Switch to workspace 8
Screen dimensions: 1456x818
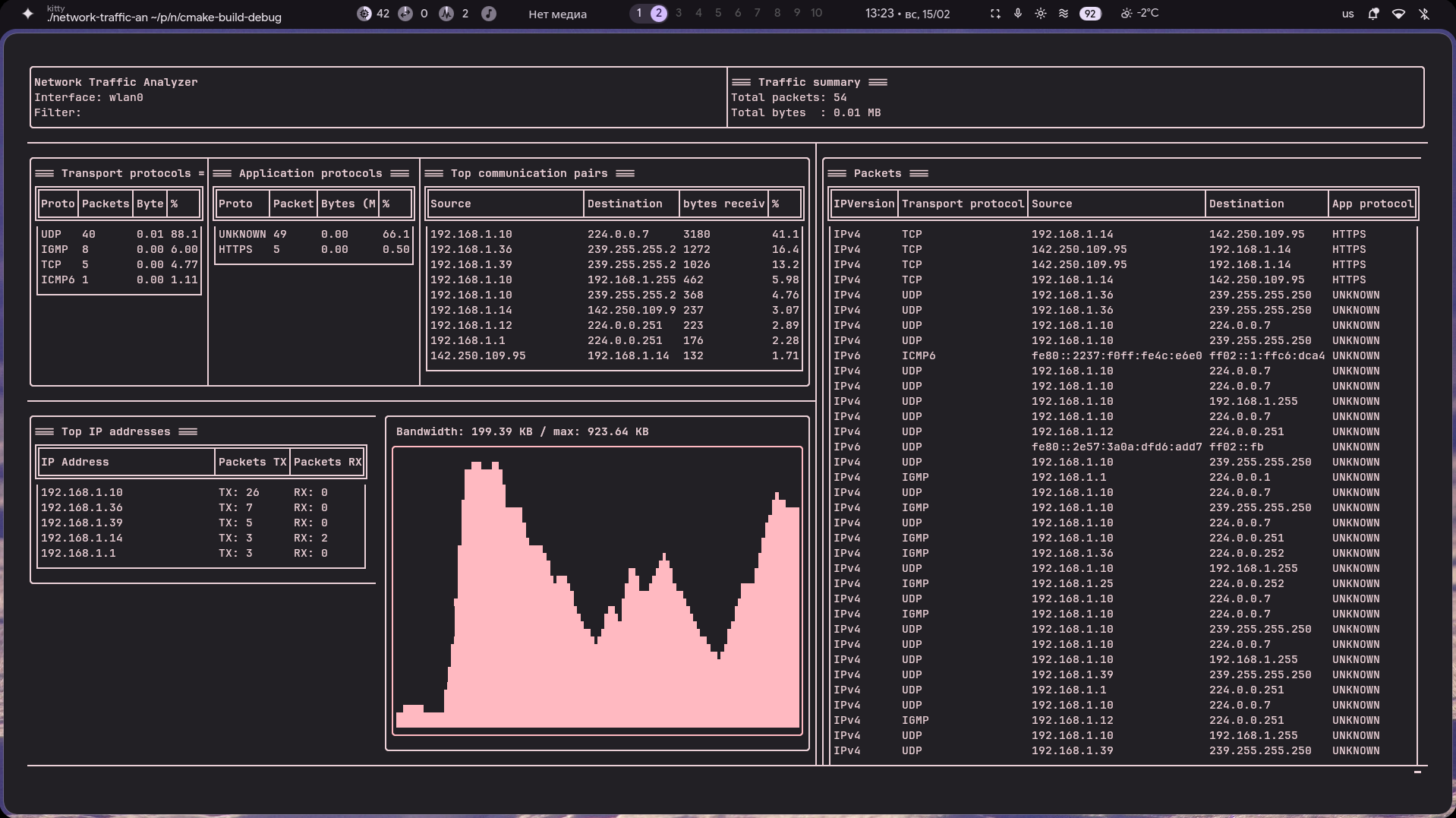[777, 13]
